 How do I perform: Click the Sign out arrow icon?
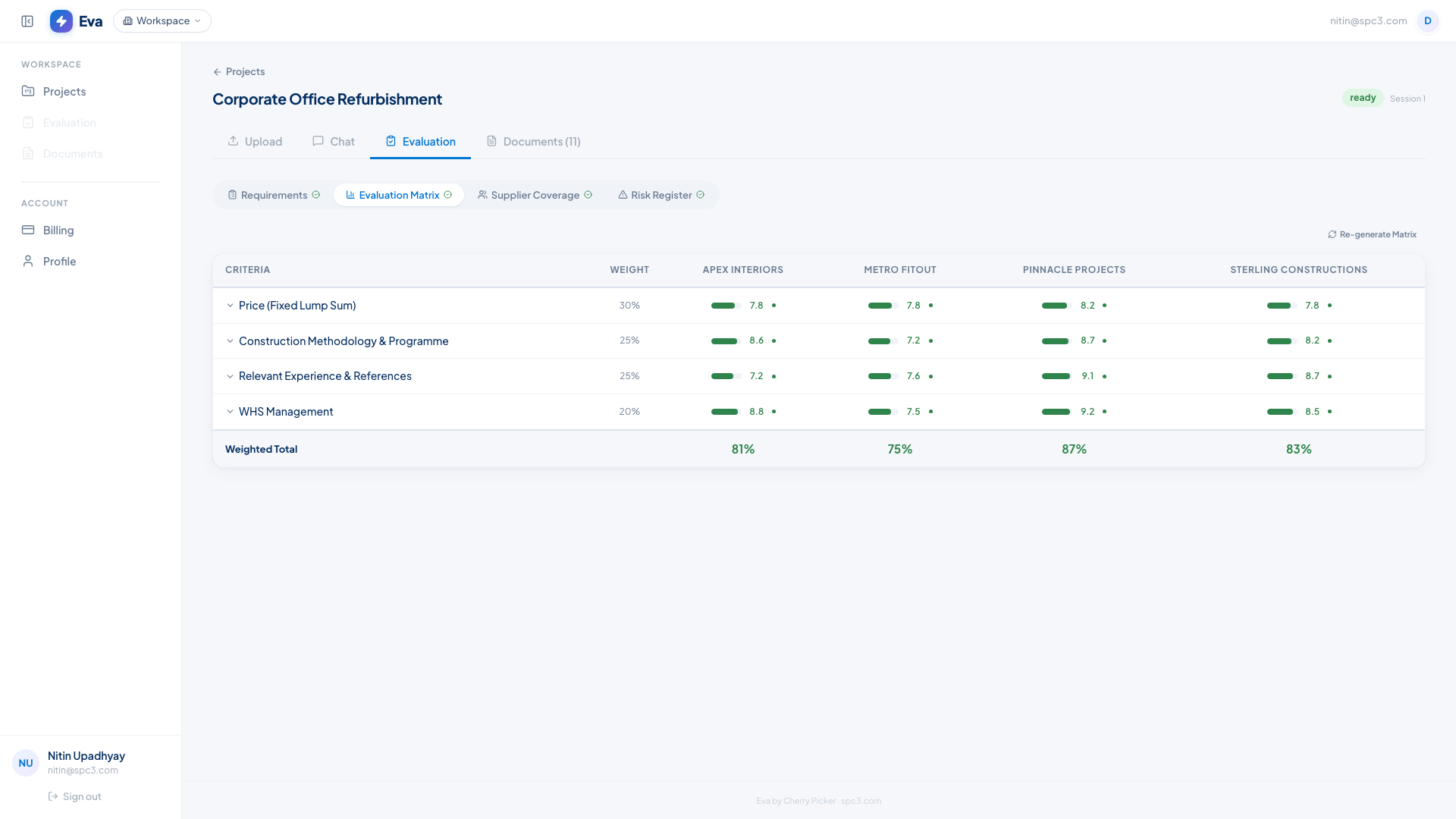(x=53, y=796)
